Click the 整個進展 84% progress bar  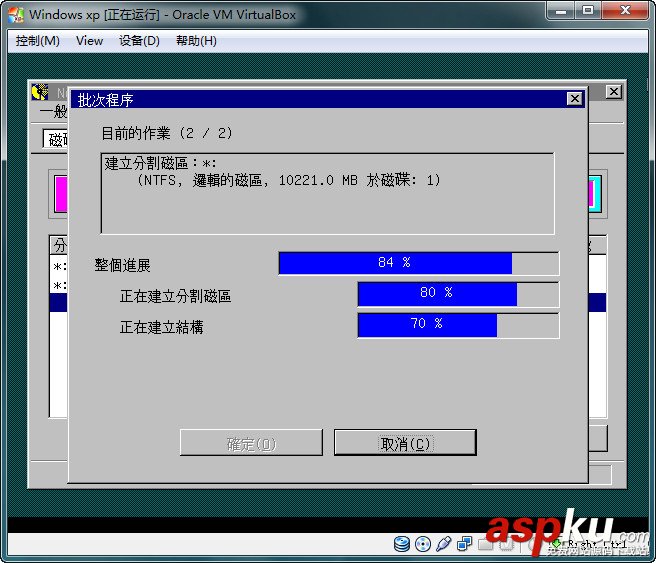pyautogui.click(x=418, y=263)
